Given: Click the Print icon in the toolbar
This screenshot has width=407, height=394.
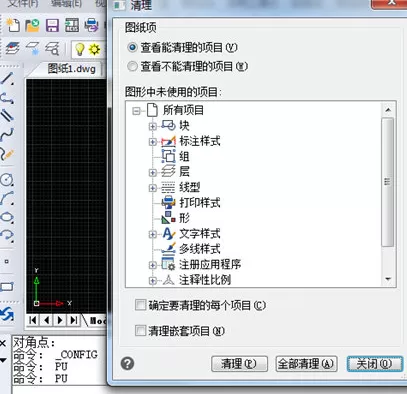Looking at the screenshot, I should click(x=91, y=25).
